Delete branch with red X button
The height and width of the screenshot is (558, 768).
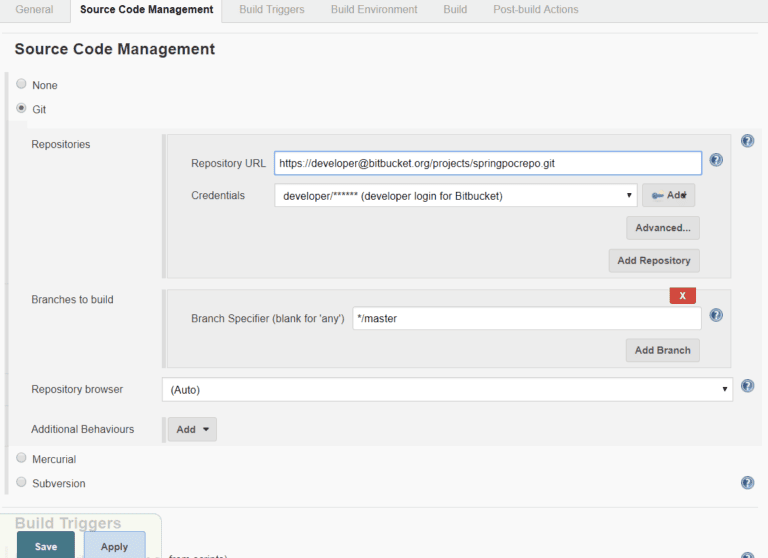tap(683, 295)
